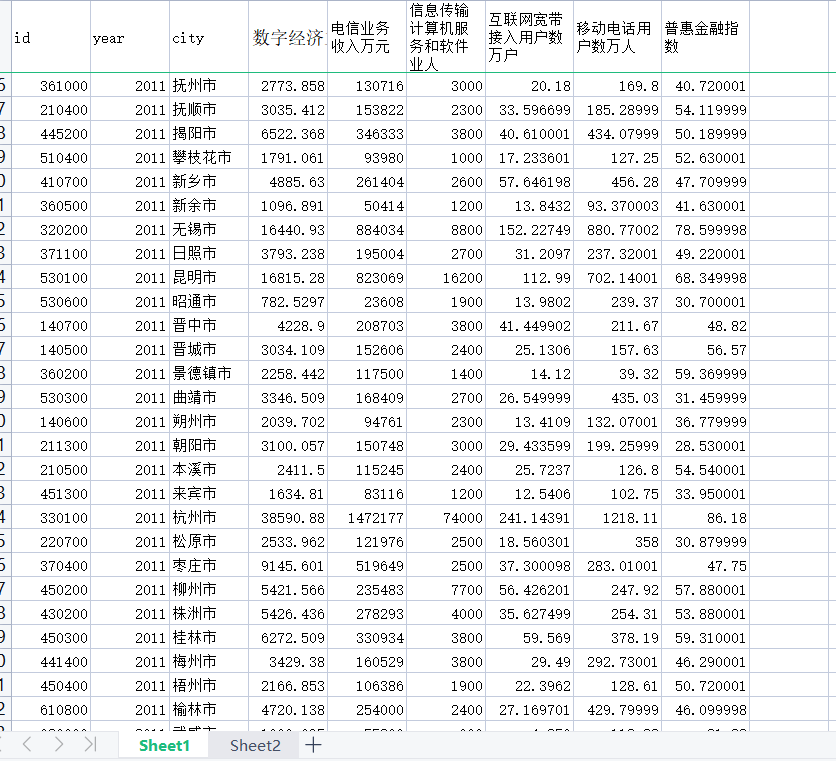Select digital economy value 16440.93
The width and height of the screenshot is (836, 761).
[288, 229]
